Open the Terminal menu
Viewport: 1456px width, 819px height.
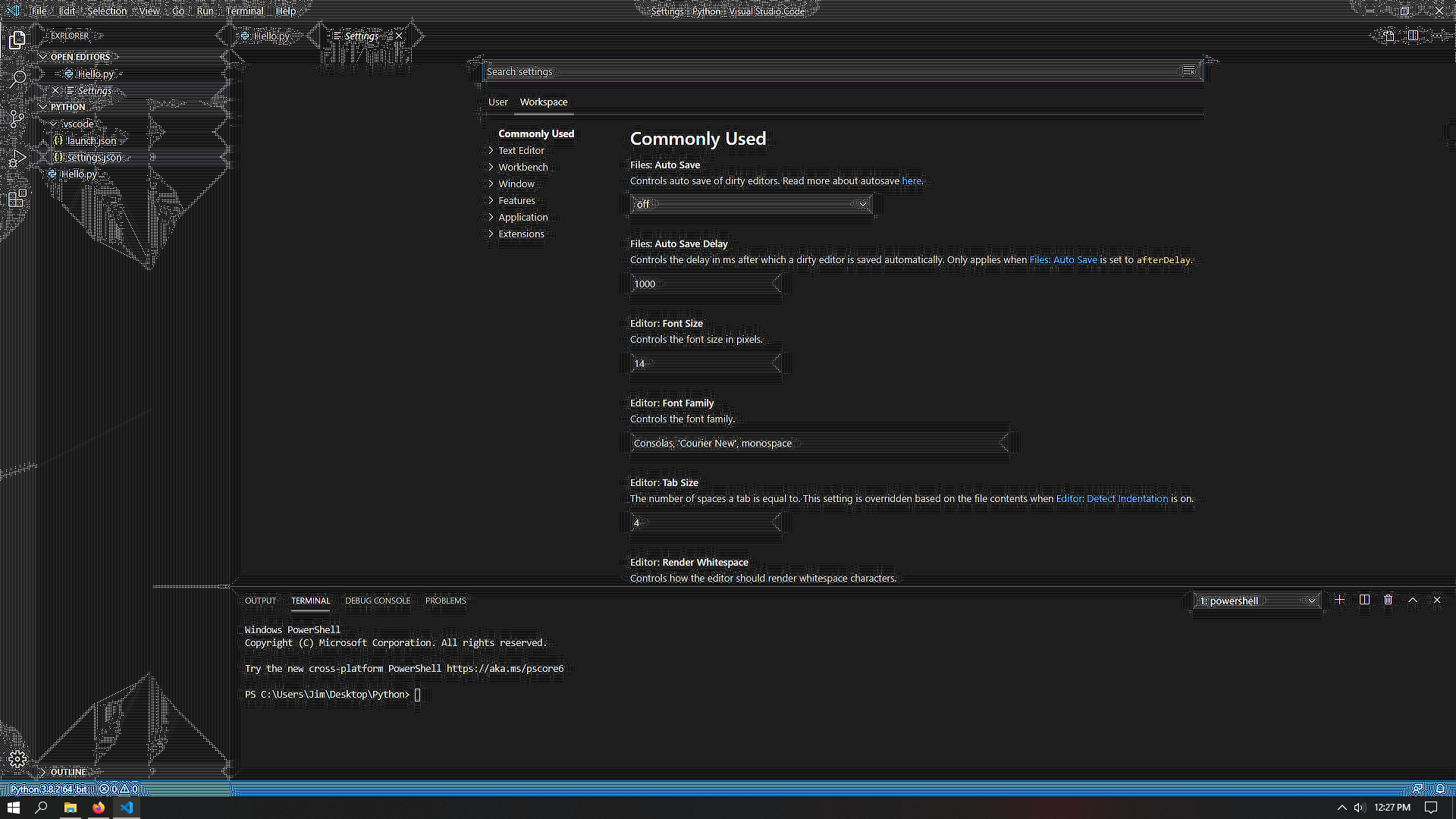244,11
